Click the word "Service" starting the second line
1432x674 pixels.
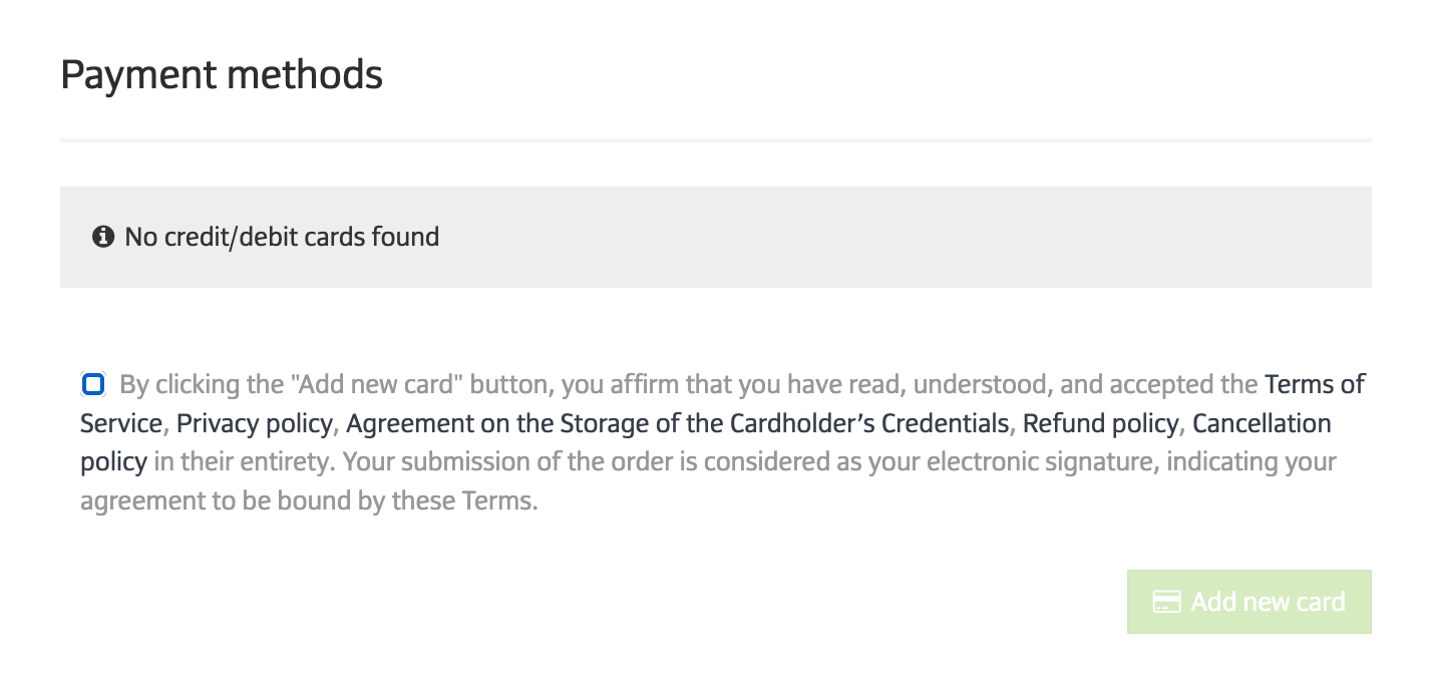point(120,423)
